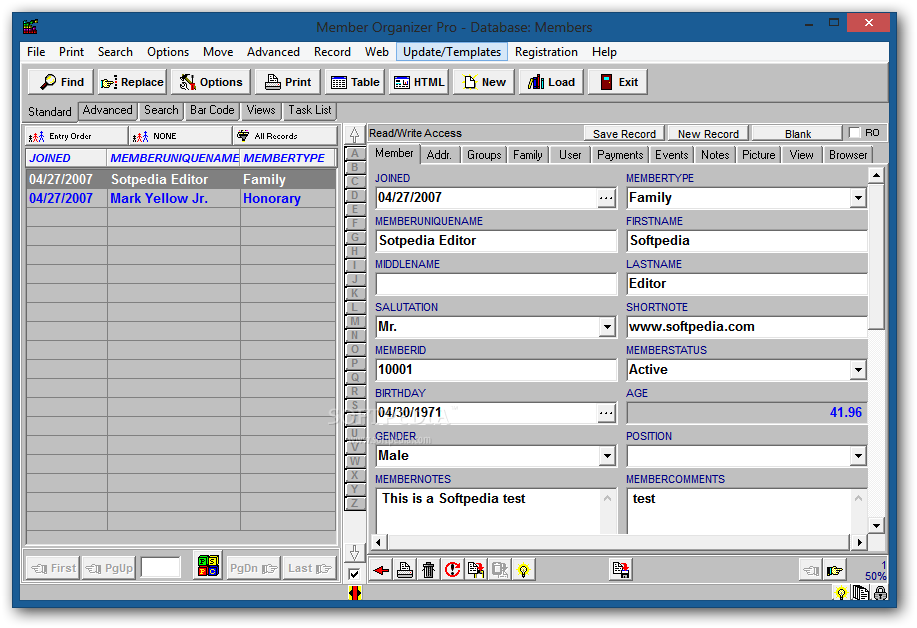The height and width of the screenshot is (628, 917).
Task: Click the padlock icon in status bar
Action: coord(880,594)
